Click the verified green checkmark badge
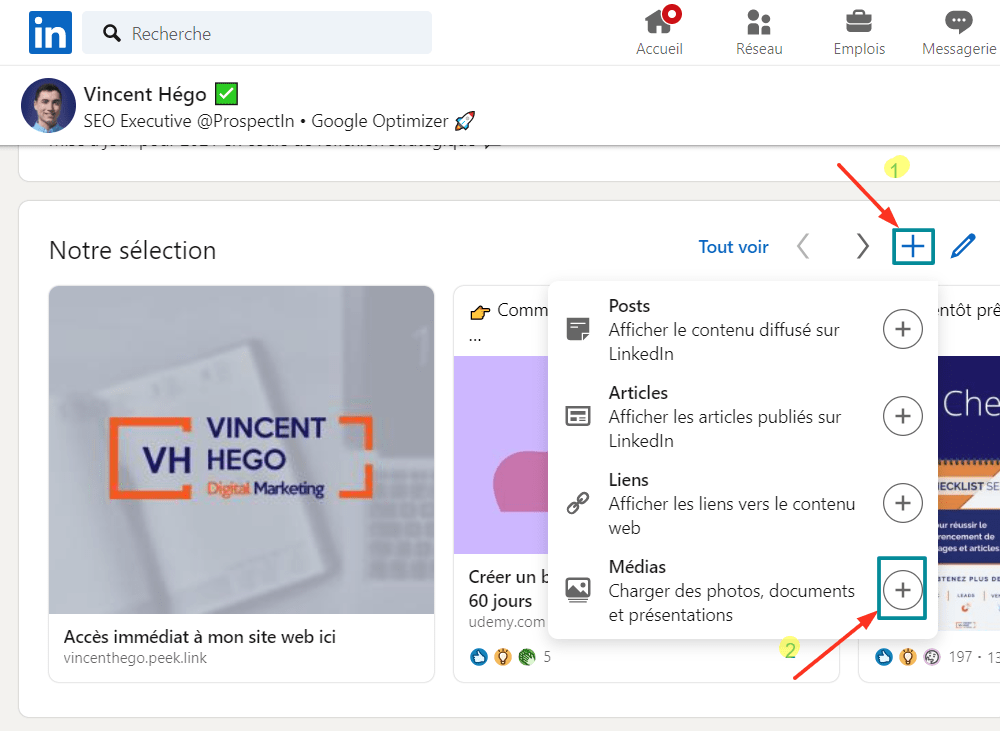The image size is (1000, 731). click(227, 94)
